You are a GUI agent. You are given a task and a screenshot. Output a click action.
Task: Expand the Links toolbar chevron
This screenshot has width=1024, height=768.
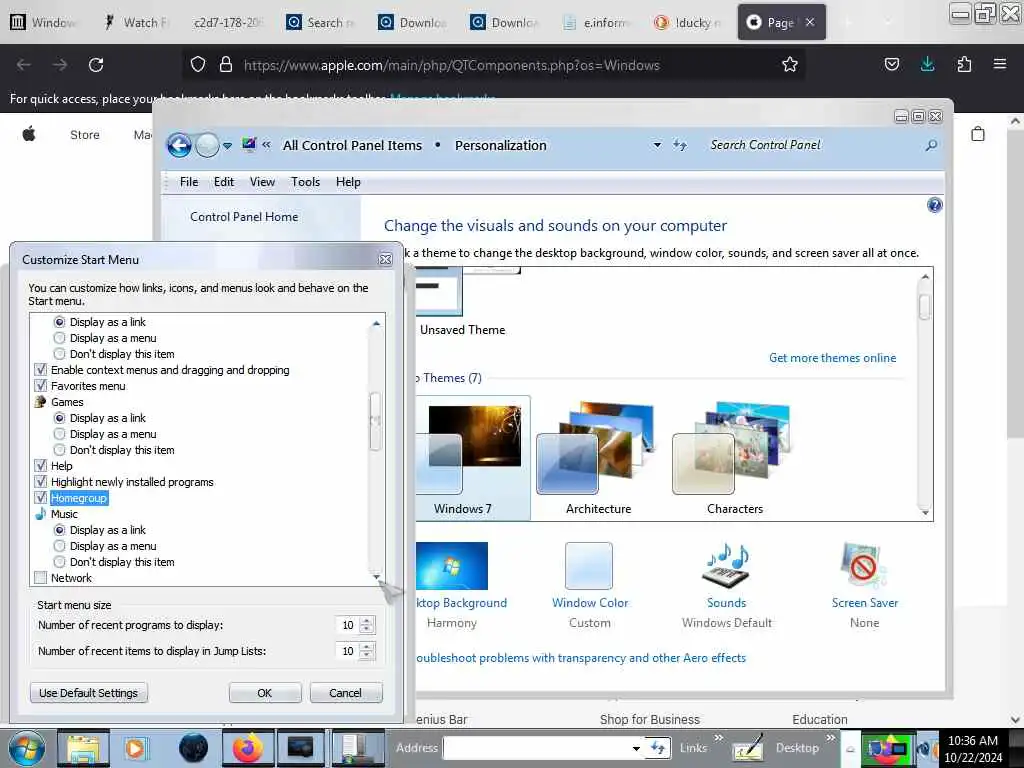[718, 738]
